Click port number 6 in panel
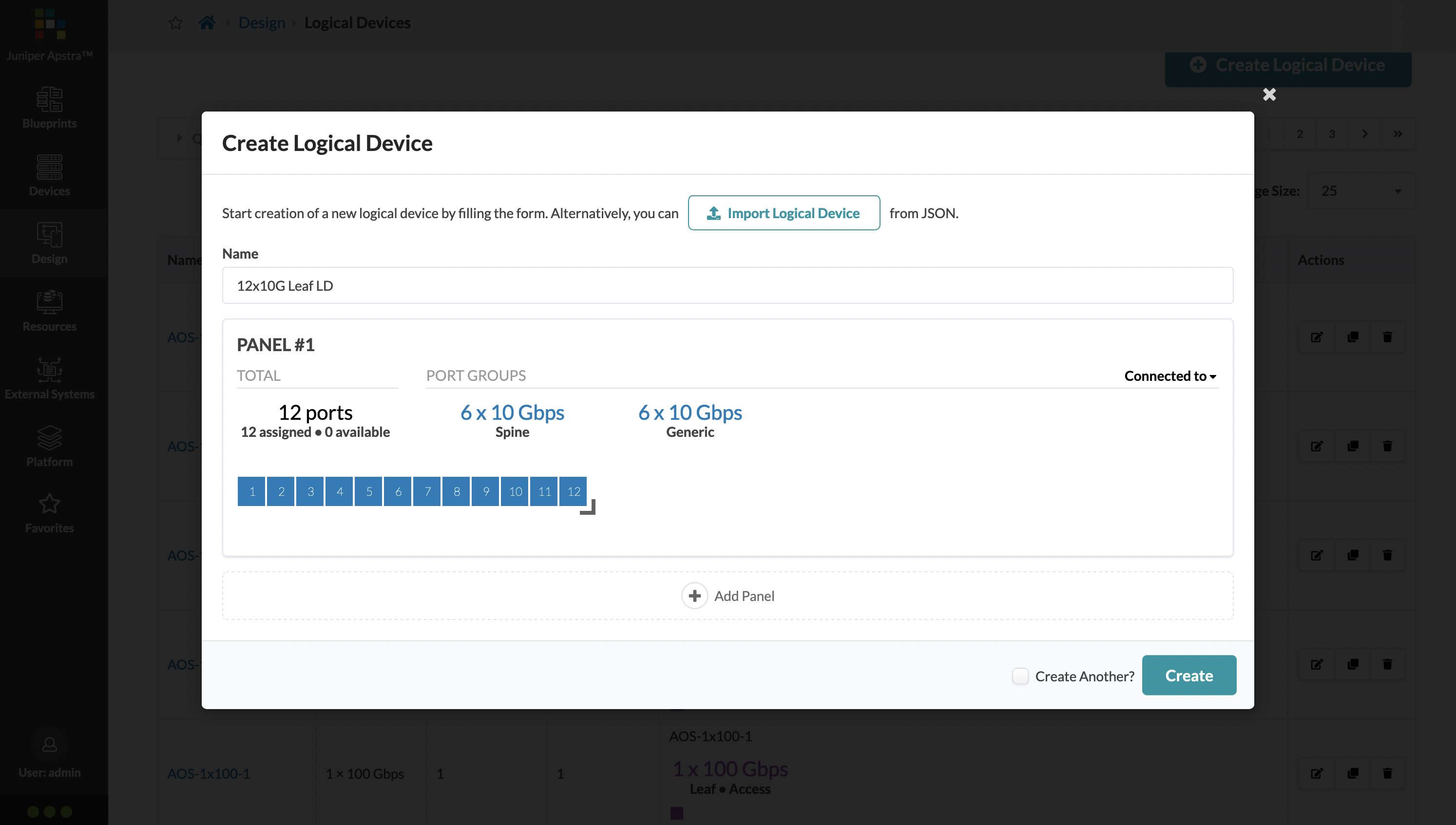1456x825 pixels. [398, 491]
